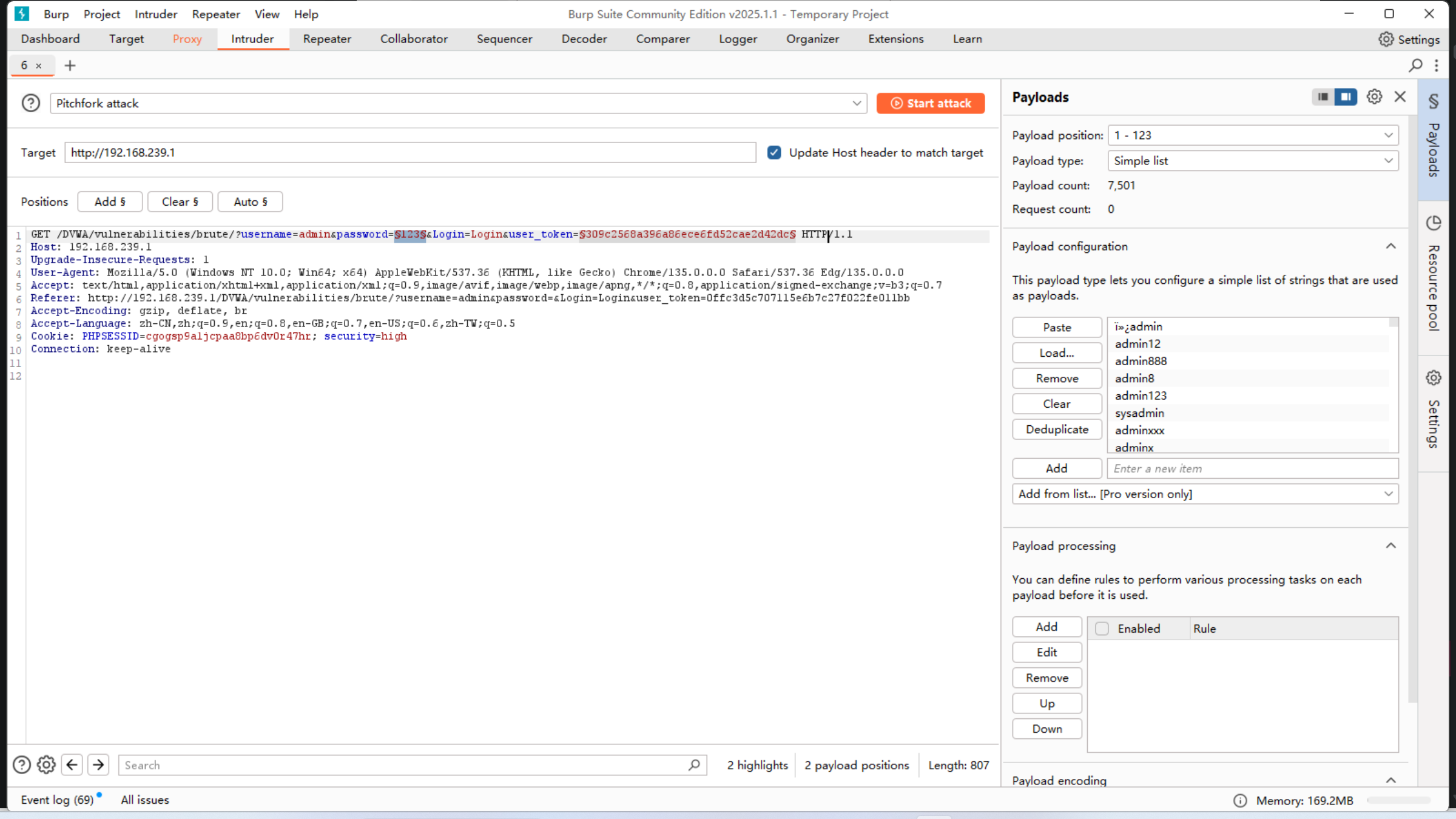Image resolution: width=1456 pixels, height=819 pixels.
Task: Switch to Sequencer tab
Action: coord(504,39)
